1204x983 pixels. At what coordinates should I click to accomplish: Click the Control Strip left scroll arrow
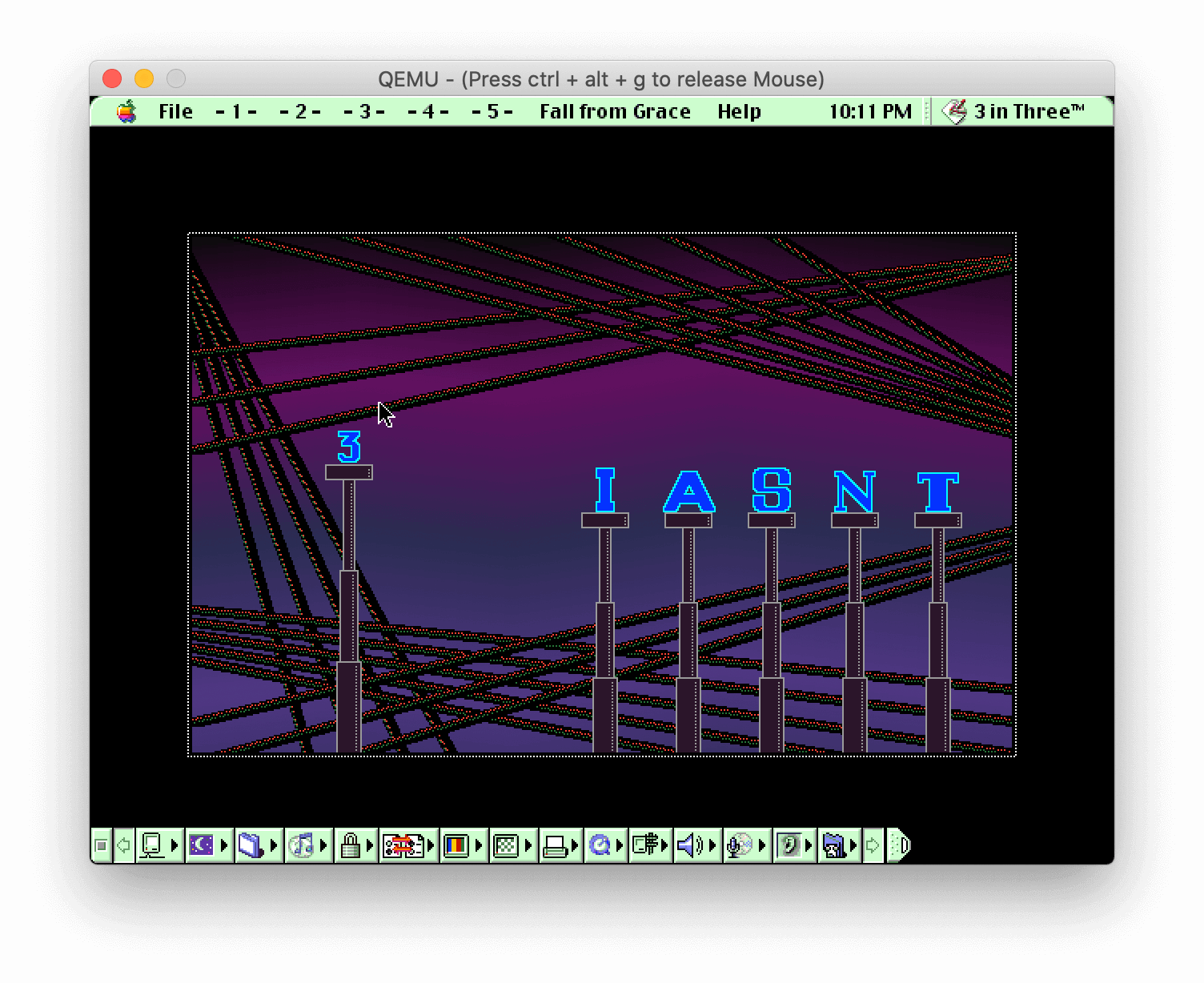tap(123, 845)
